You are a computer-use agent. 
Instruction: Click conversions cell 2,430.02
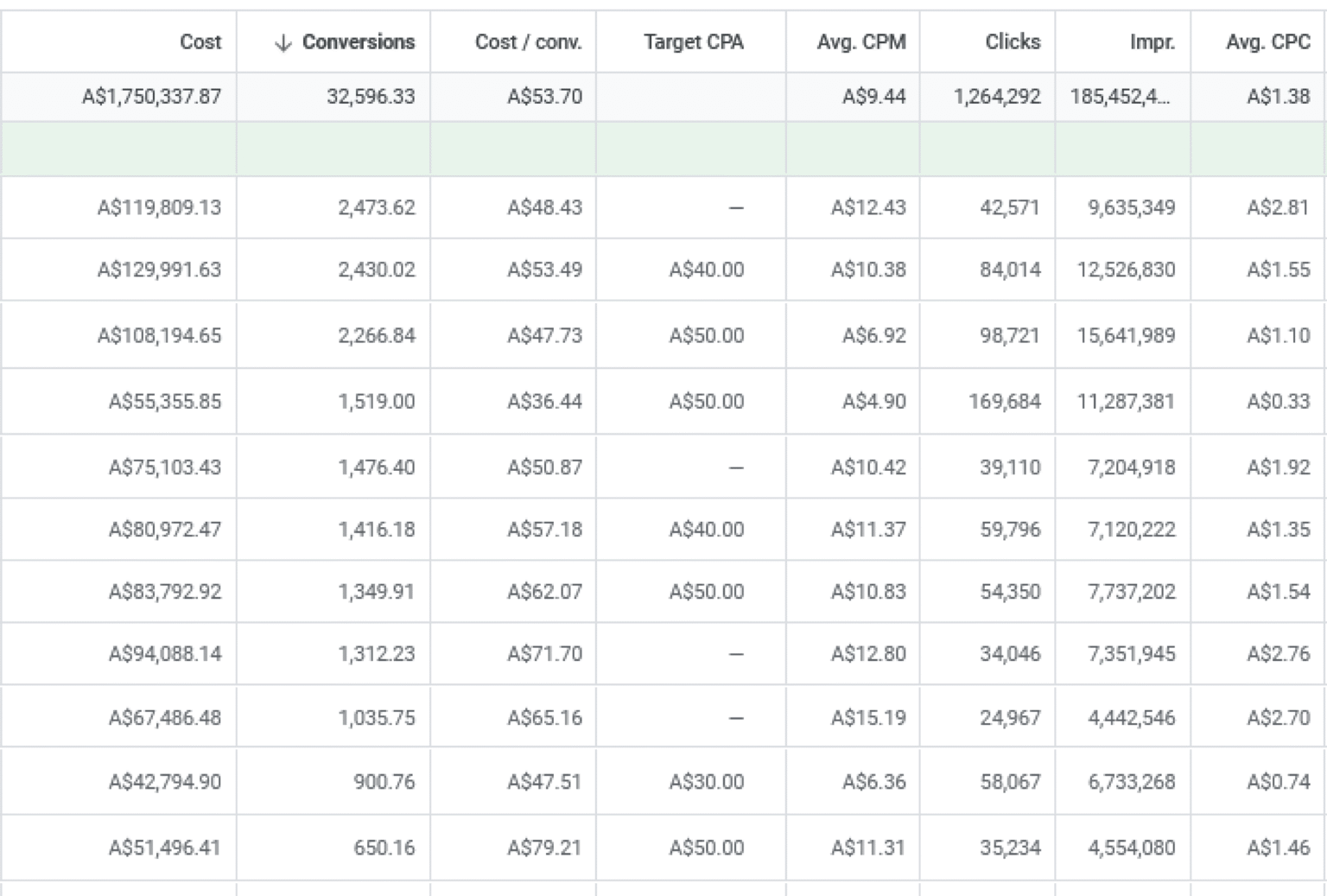(376, 270)
